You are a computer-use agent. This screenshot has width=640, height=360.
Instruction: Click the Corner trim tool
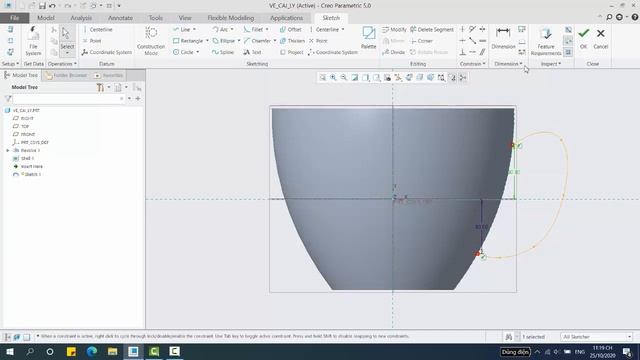[x=422, y=41]
